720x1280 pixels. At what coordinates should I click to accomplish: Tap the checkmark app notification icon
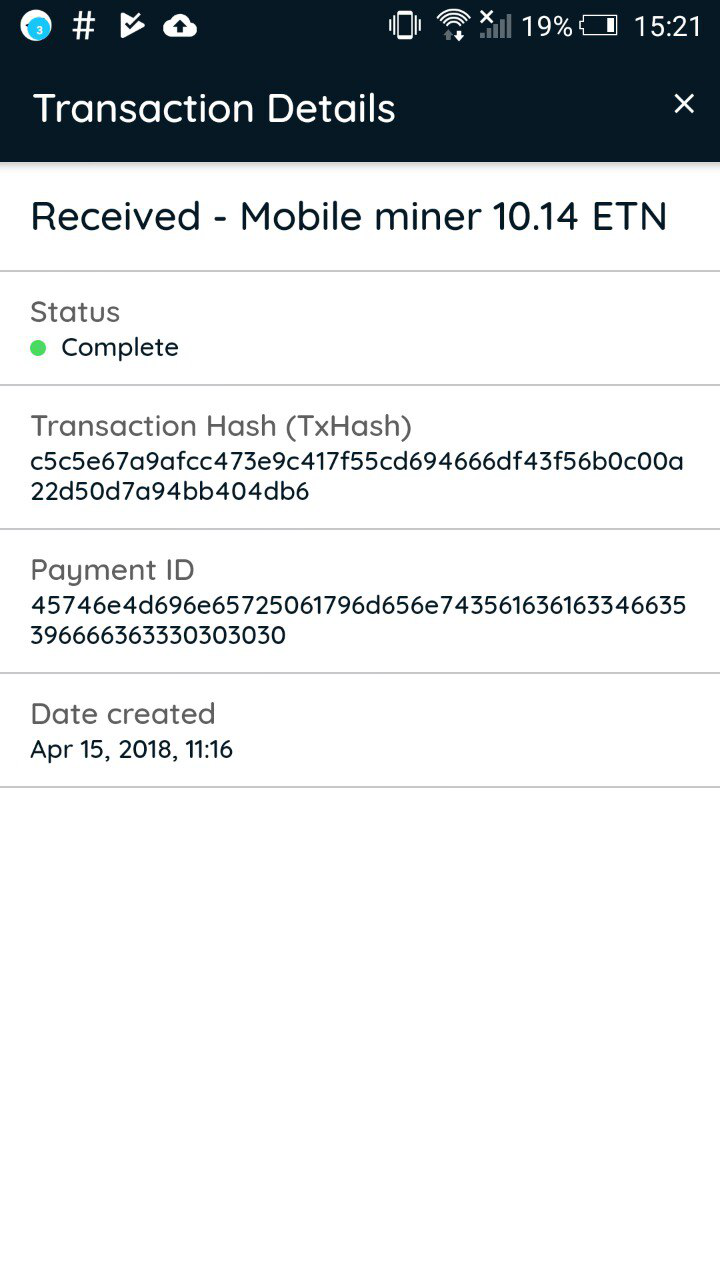coord(131,27)
